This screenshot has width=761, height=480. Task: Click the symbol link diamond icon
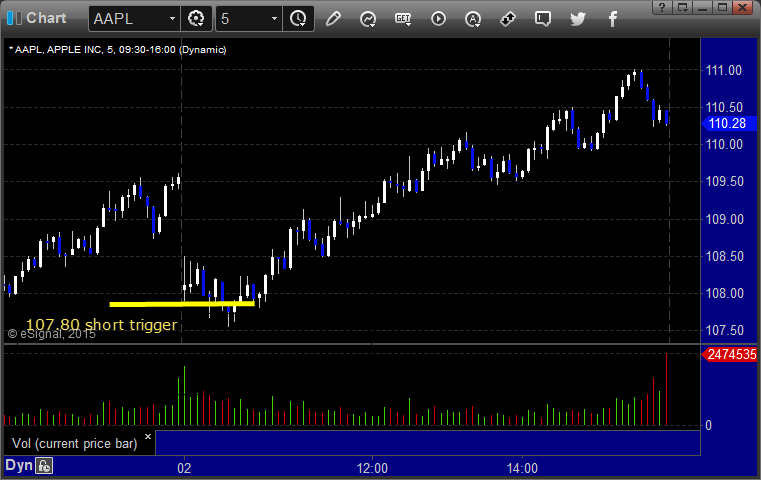[x=508, y=19]
